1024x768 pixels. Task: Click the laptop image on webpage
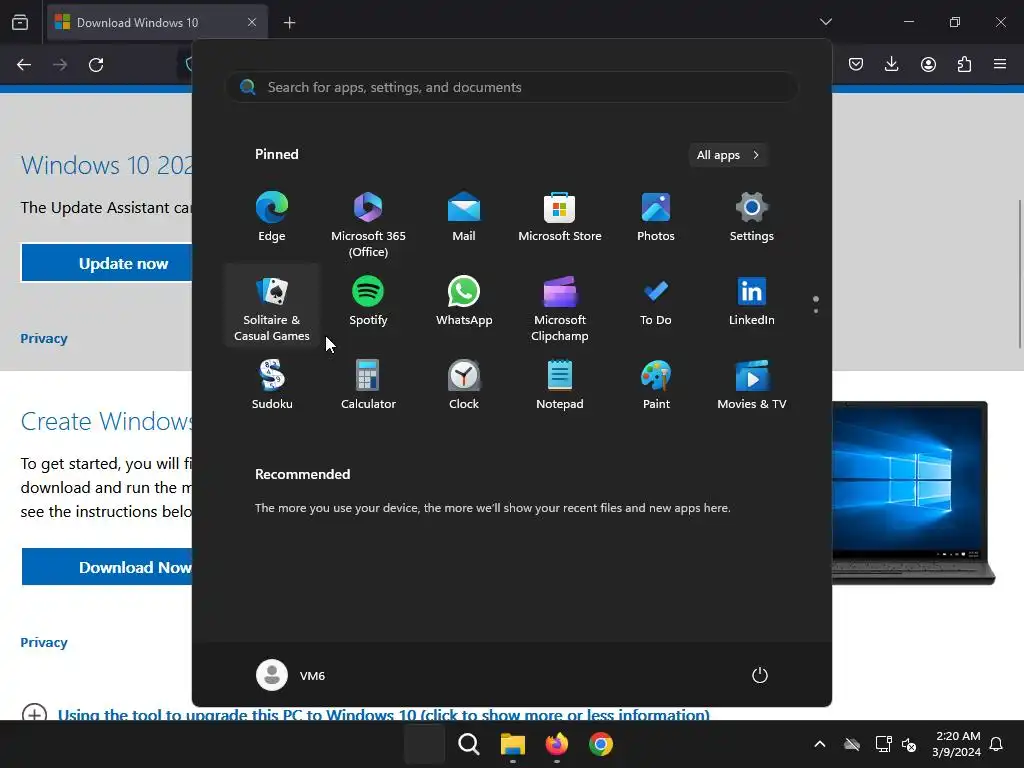click(913, 493)
